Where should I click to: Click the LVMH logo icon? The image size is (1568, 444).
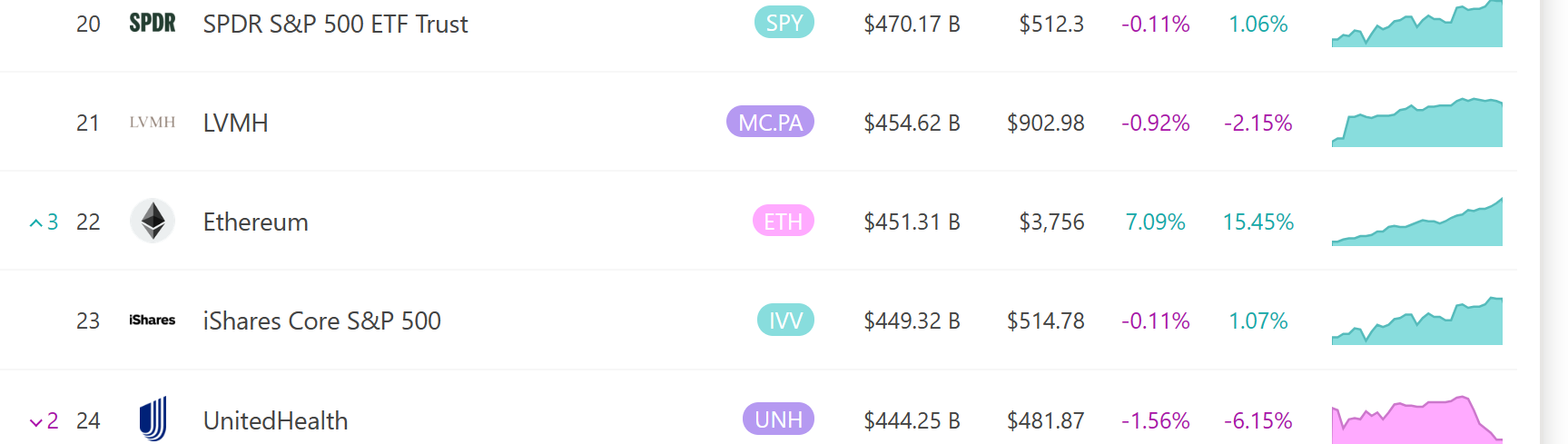pyautogui.click(x=152, y=123)
